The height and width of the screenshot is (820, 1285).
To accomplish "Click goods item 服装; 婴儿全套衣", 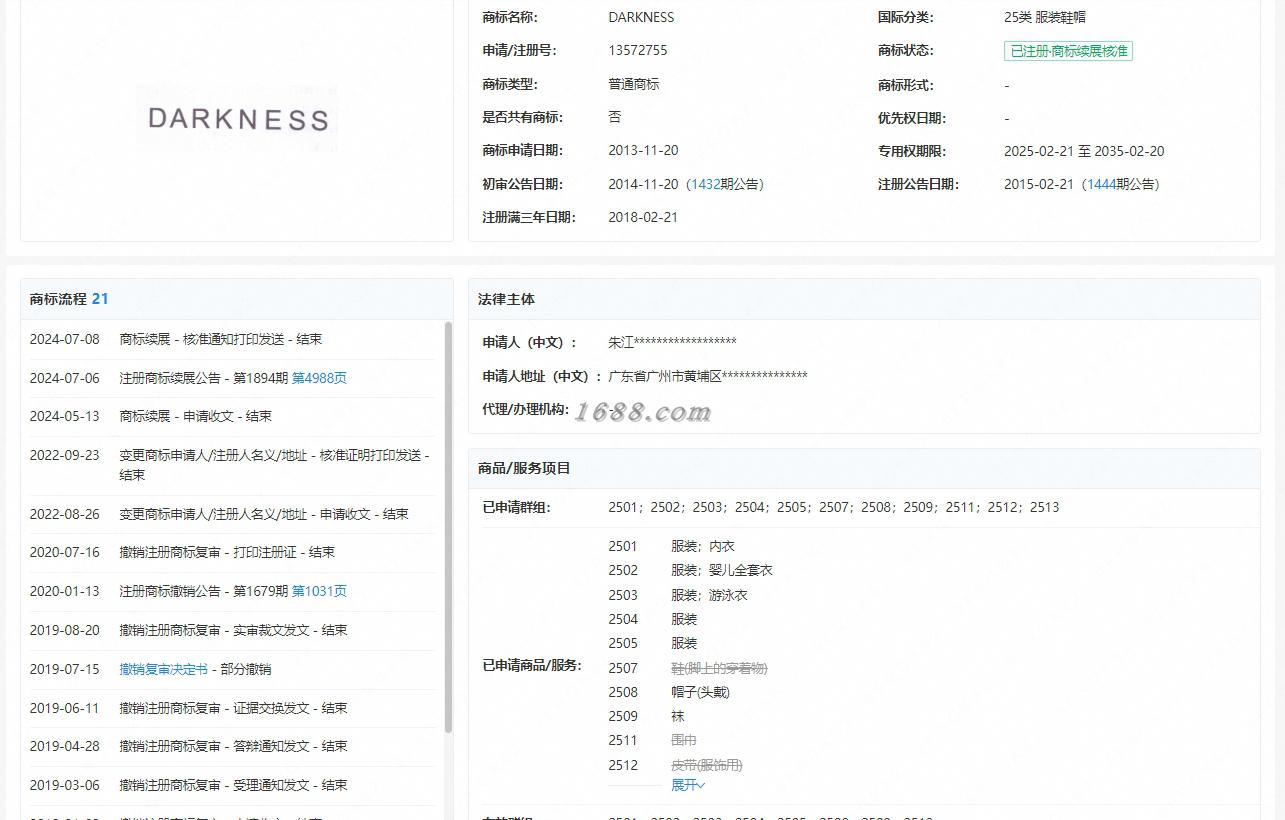I will [722, 570].
